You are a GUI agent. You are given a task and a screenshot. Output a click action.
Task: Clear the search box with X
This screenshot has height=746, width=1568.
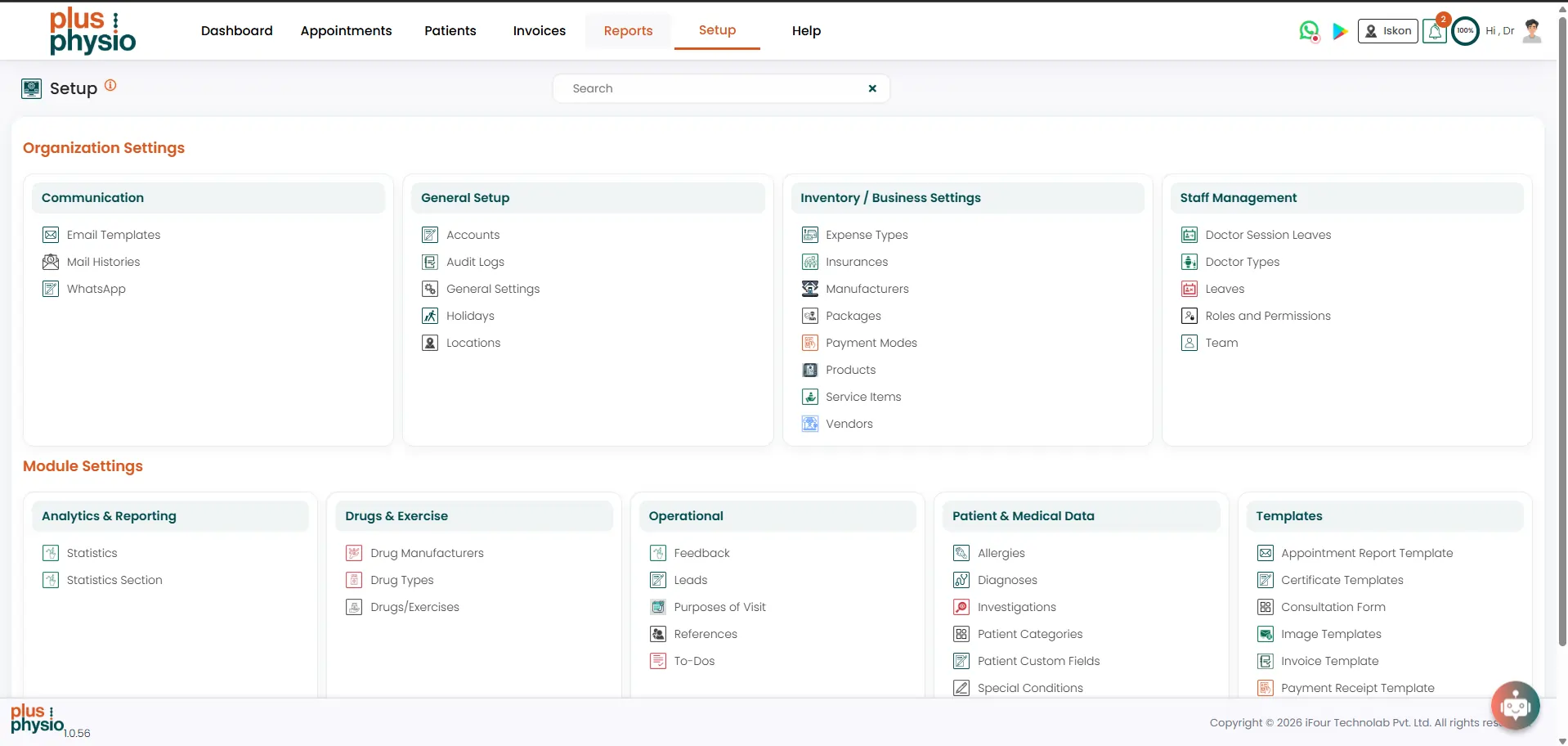tap(872, 88)
